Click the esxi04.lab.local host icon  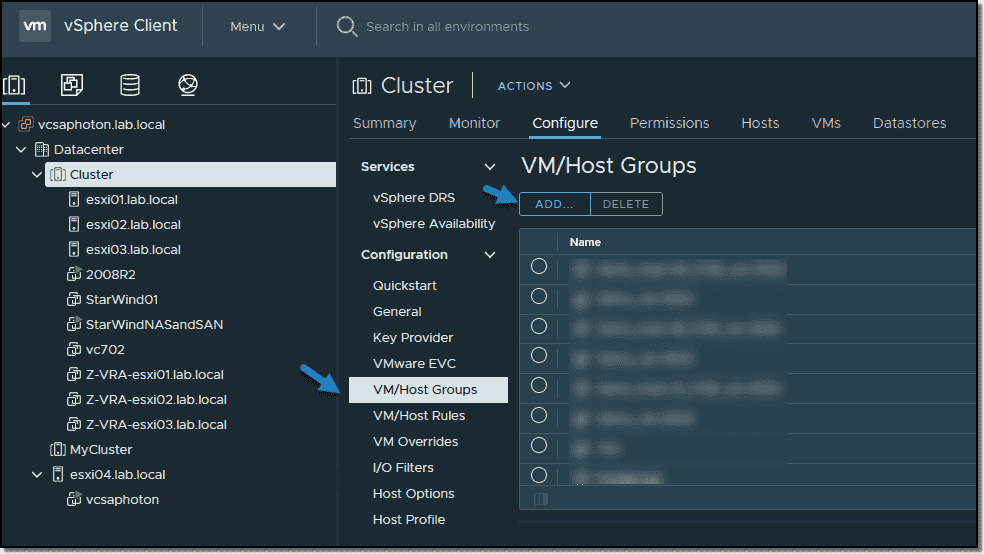point(58,475)
